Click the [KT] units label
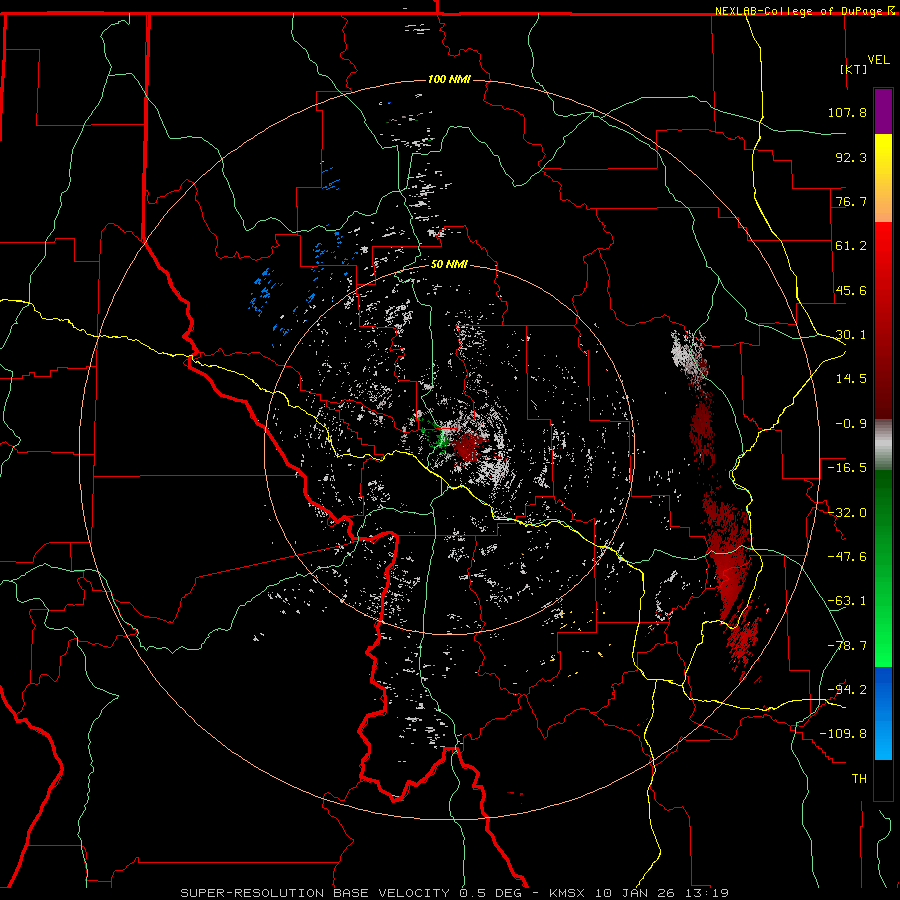 click(853, 69)
